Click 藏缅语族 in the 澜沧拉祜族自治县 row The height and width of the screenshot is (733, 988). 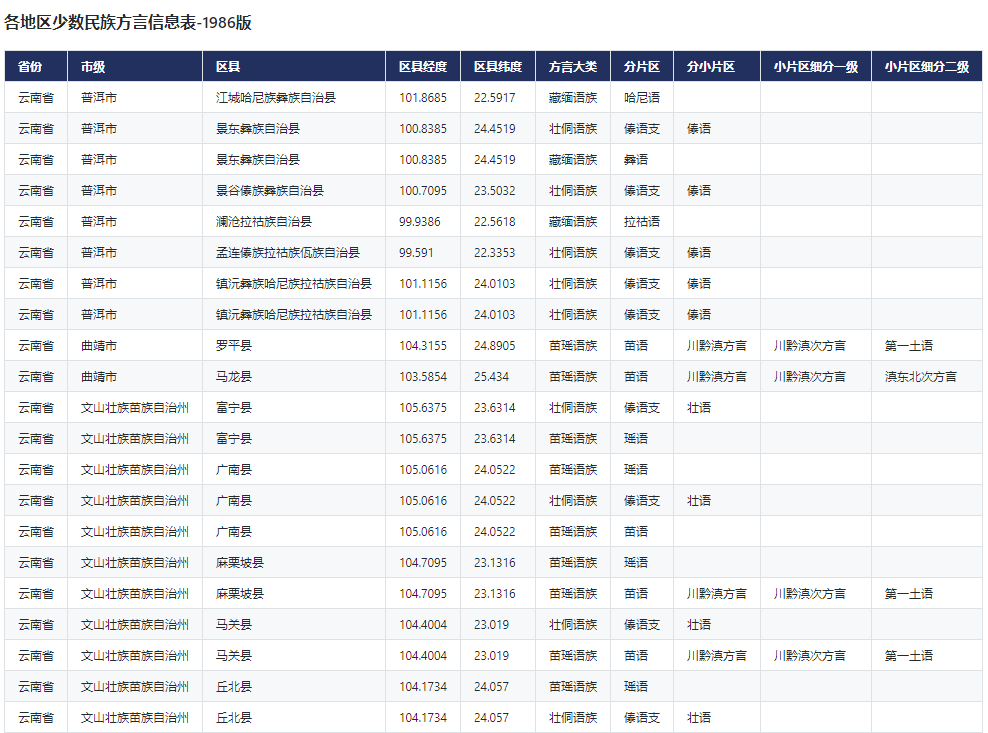click(573, 221)
